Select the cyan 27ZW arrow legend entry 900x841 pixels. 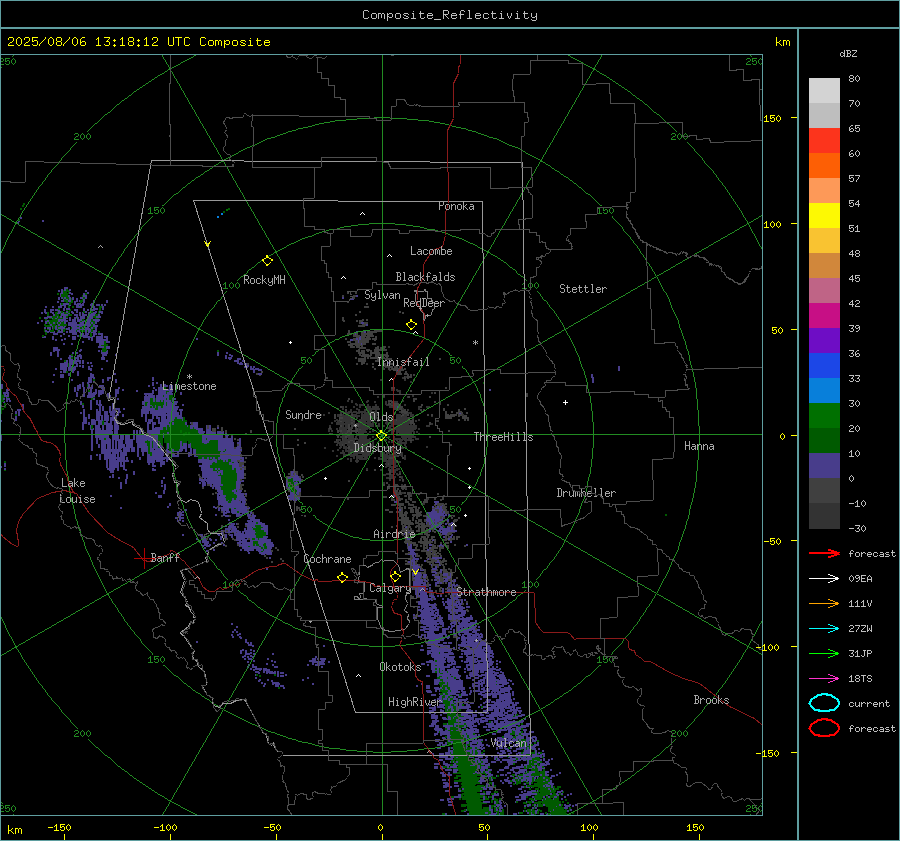click(824, 629)
